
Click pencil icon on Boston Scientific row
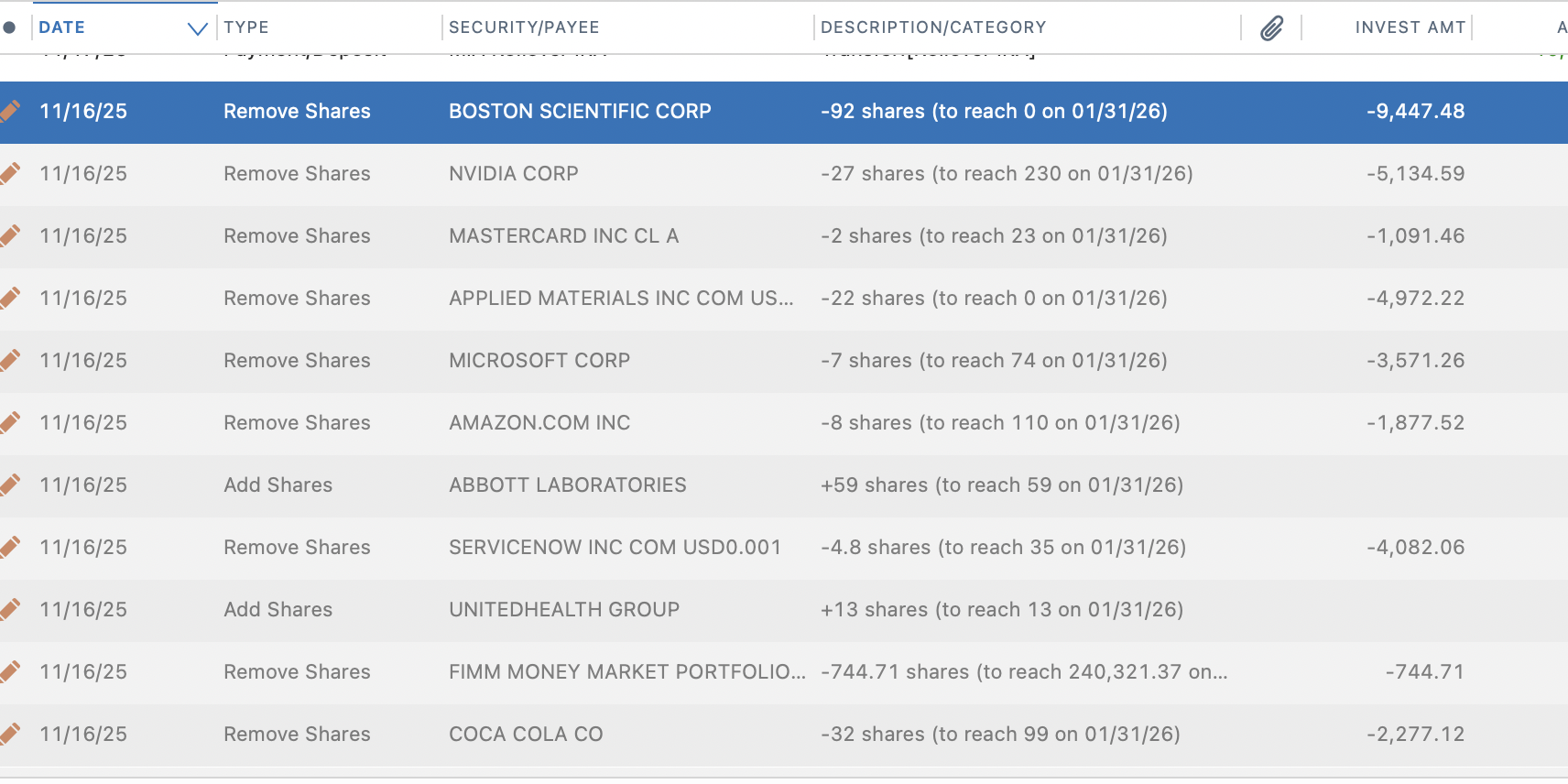tap(10, 112)
